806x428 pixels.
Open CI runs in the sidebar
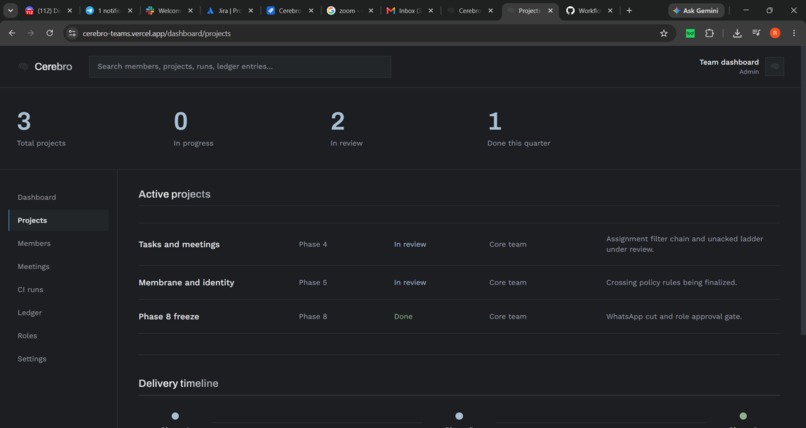click(x=30, y=290)
